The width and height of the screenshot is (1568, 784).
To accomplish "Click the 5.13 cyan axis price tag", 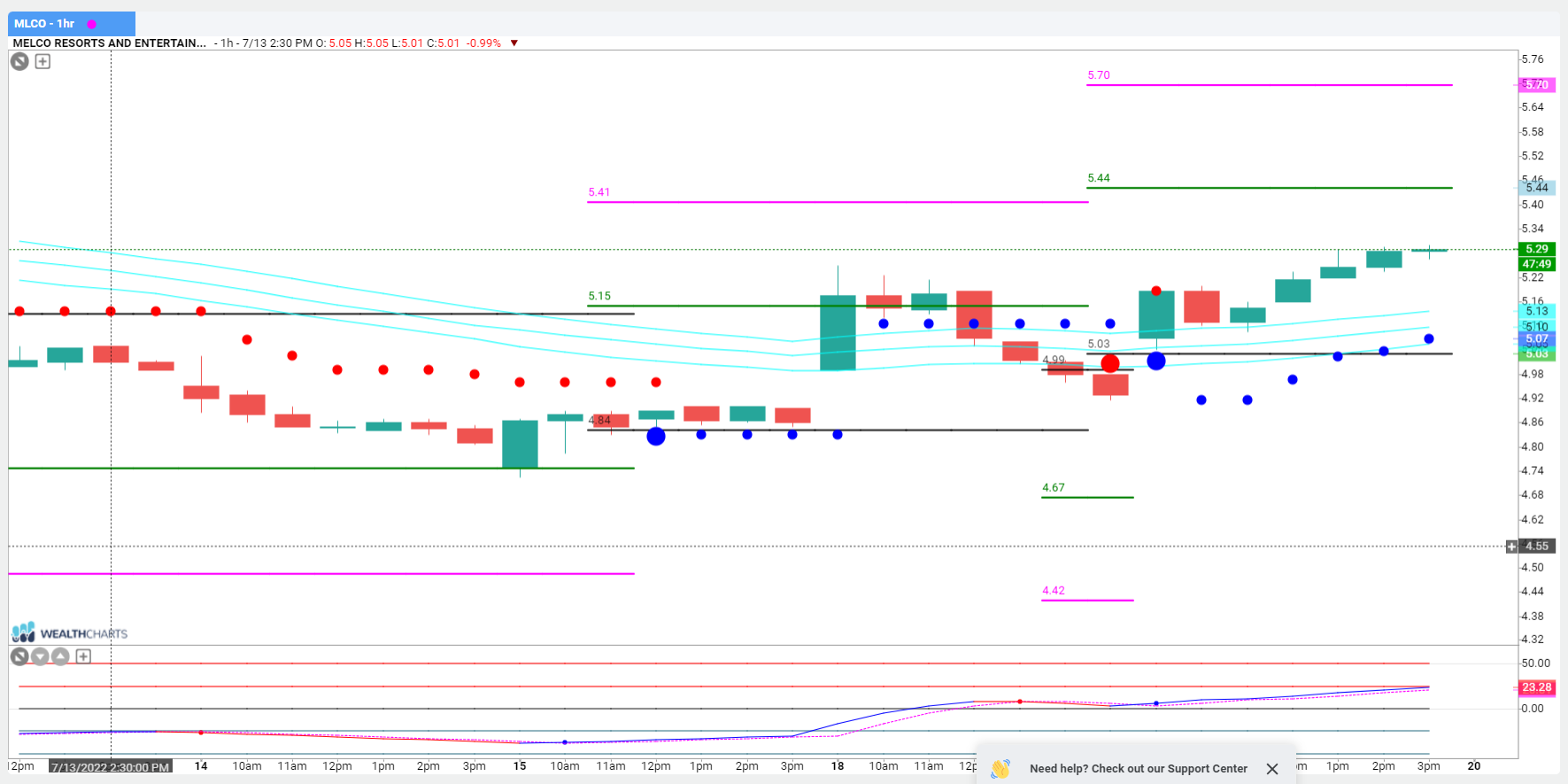I will point(1537,311).
